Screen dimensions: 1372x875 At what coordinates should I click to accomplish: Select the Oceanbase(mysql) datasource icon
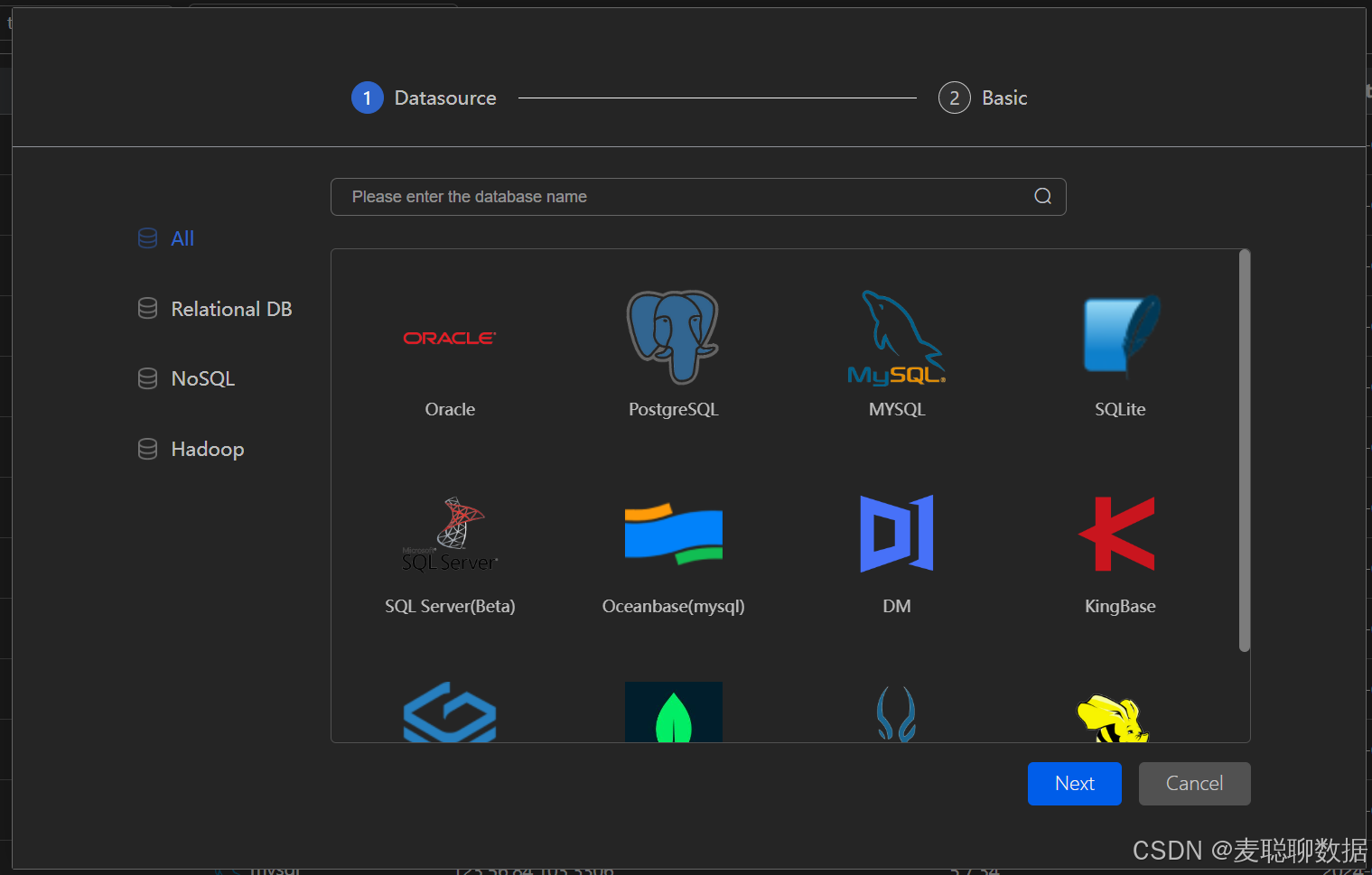pos(674,534)
